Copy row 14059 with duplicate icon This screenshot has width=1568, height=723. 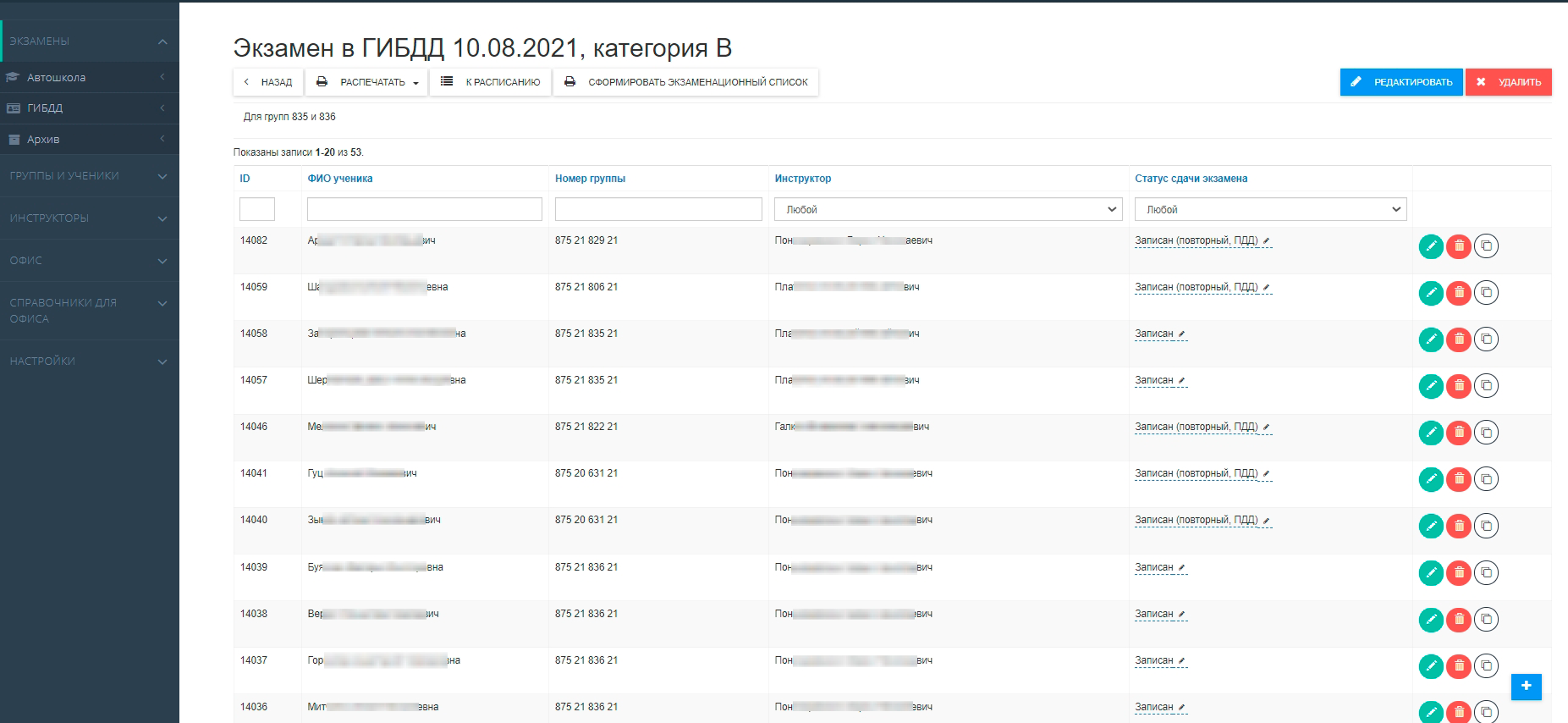[1487, 293]
